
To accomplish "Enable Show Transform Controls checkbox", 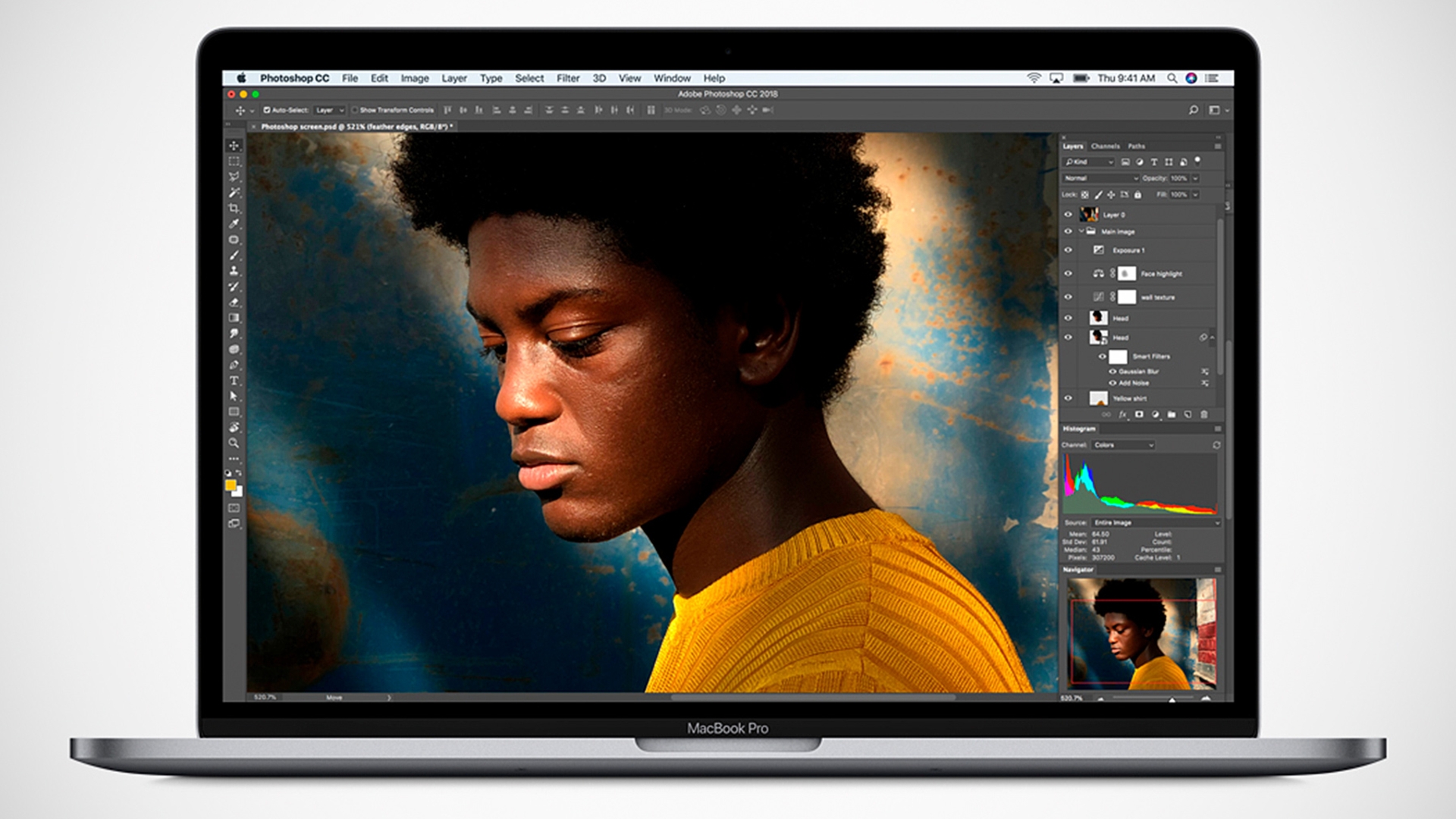I will tap(354, 110).
